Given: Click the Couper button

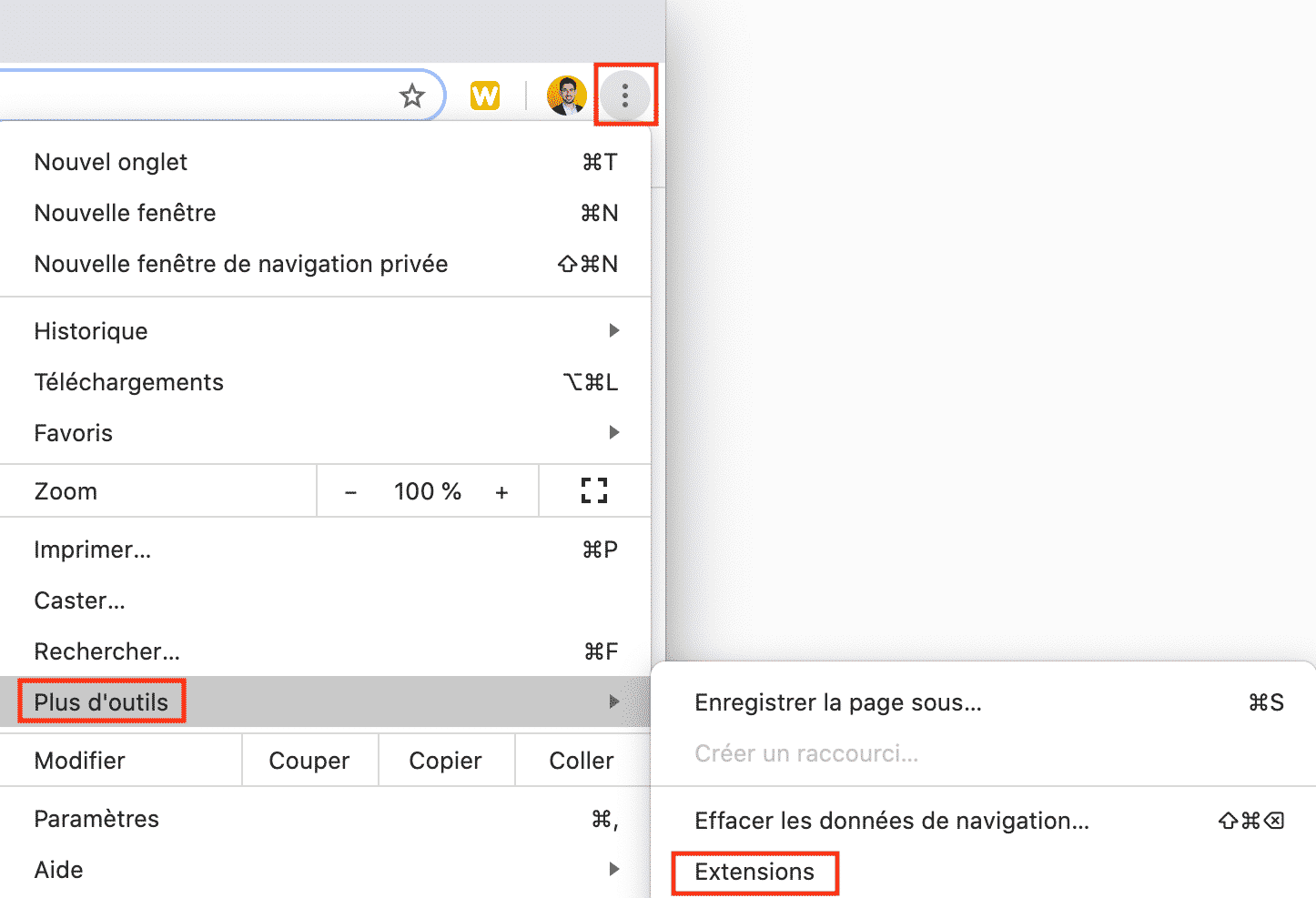Looking at the screenshot, I should coord(309,761).
